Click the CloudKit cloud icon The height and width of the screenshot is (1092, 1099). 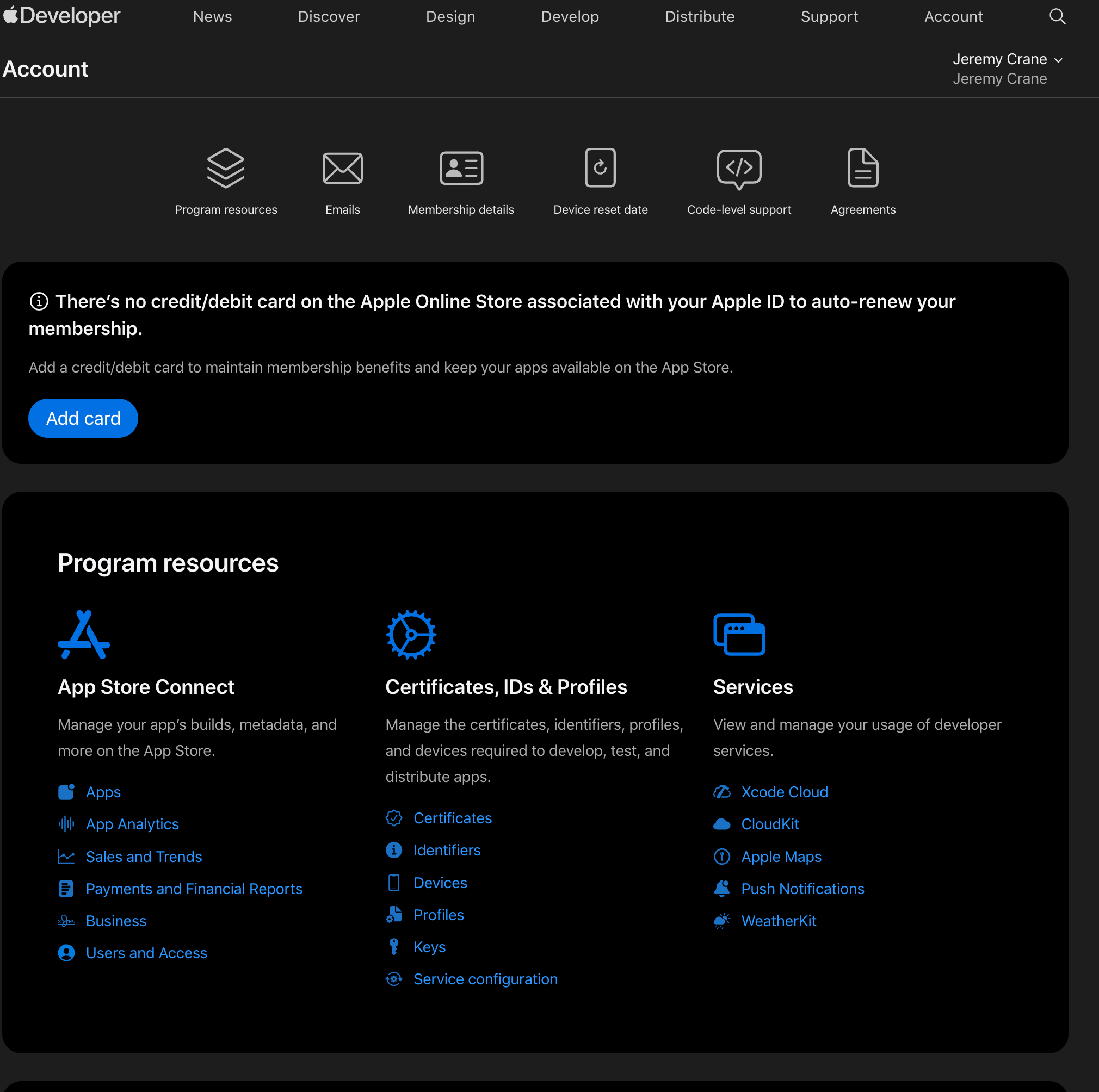(722, 824)
